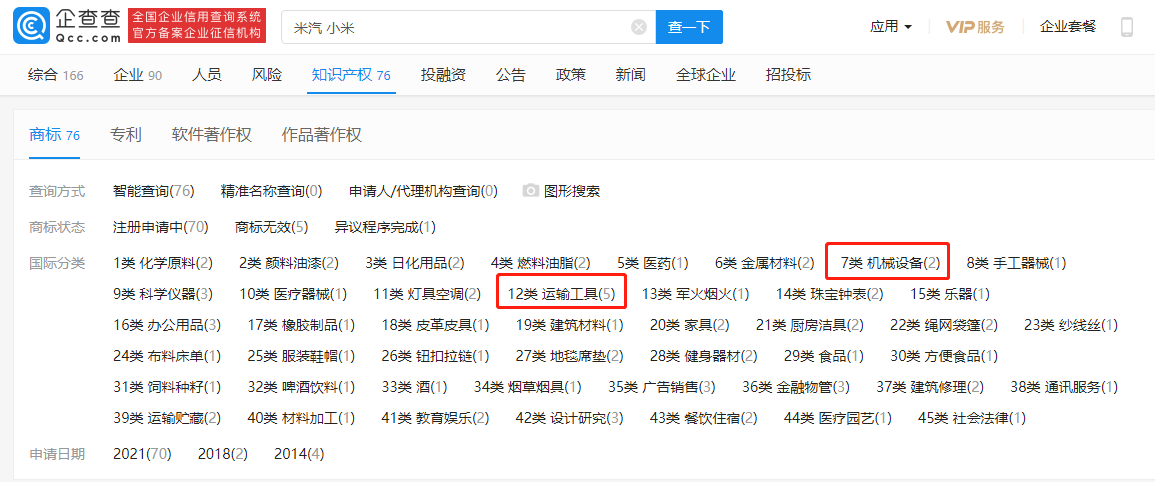Image resolution: width=1155 pixels, height=482 pixels.
Task: Select the 商标 76 sub-tab
Action: [55, 135]
